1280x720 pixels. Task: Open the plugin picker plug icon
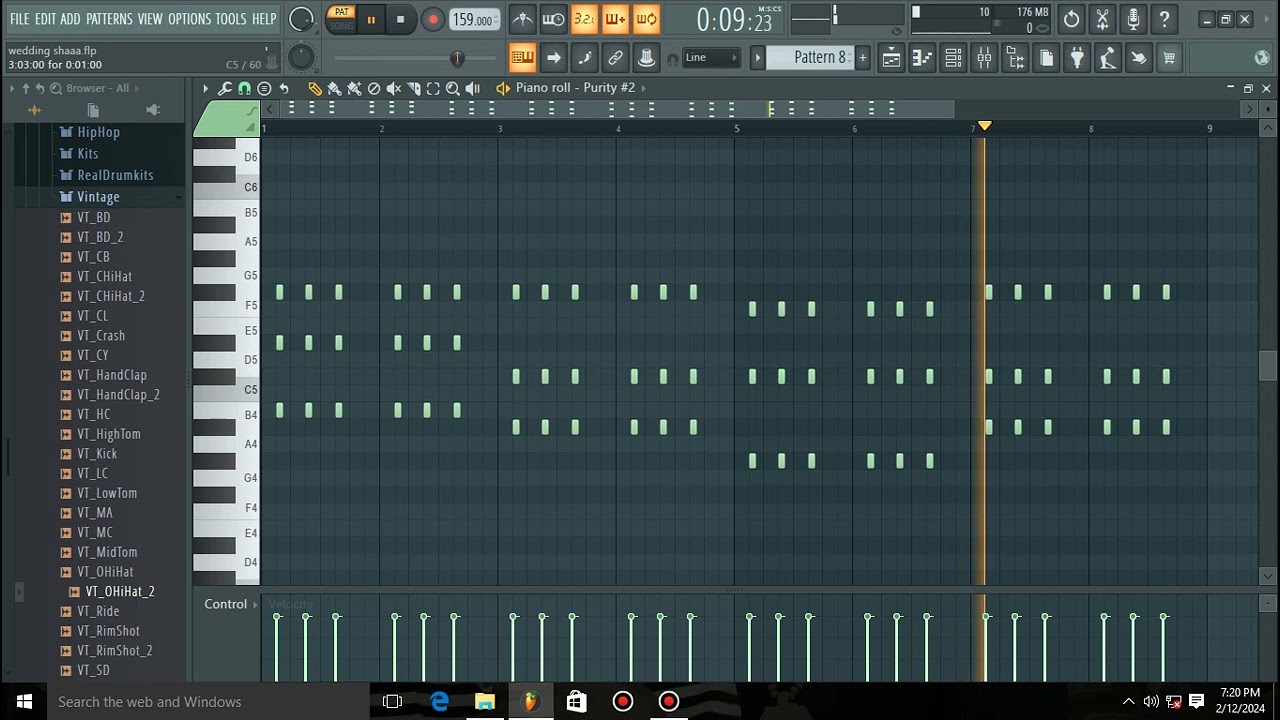pyautogui.click(x=1077, y=58)
